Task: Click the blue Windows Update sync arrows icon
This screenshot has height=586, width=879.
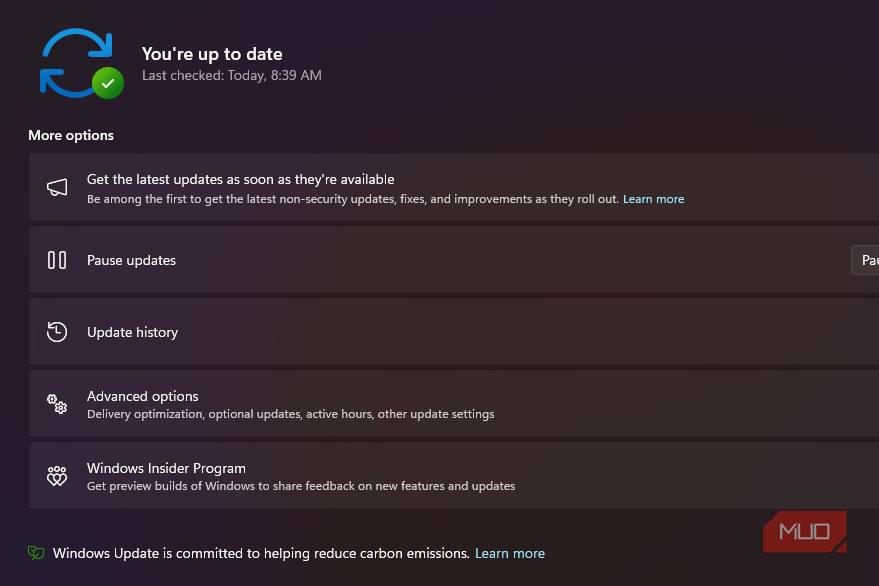Action: coord(76,62)
